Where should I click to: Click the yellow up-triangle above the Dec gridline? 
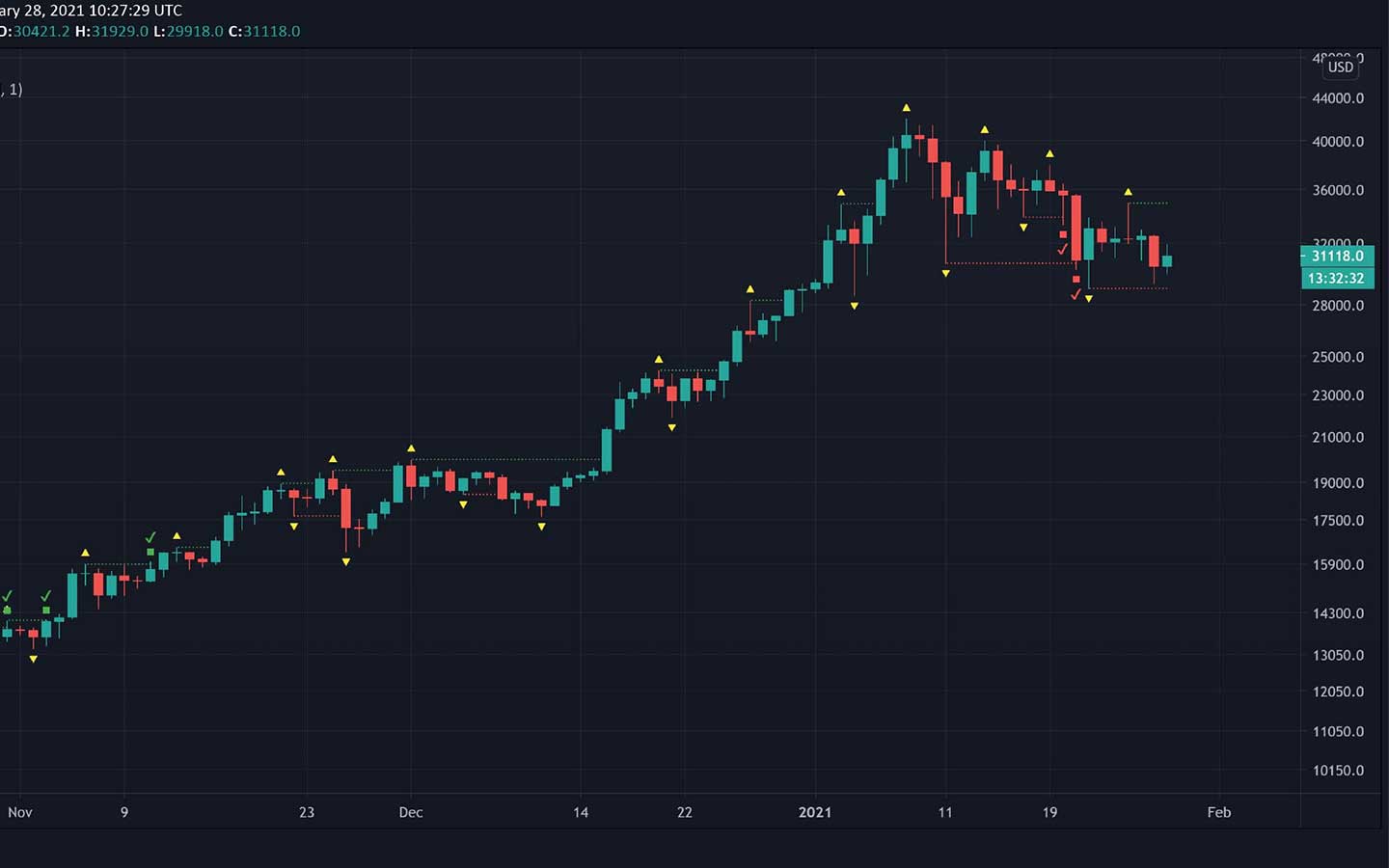(411, 448)
